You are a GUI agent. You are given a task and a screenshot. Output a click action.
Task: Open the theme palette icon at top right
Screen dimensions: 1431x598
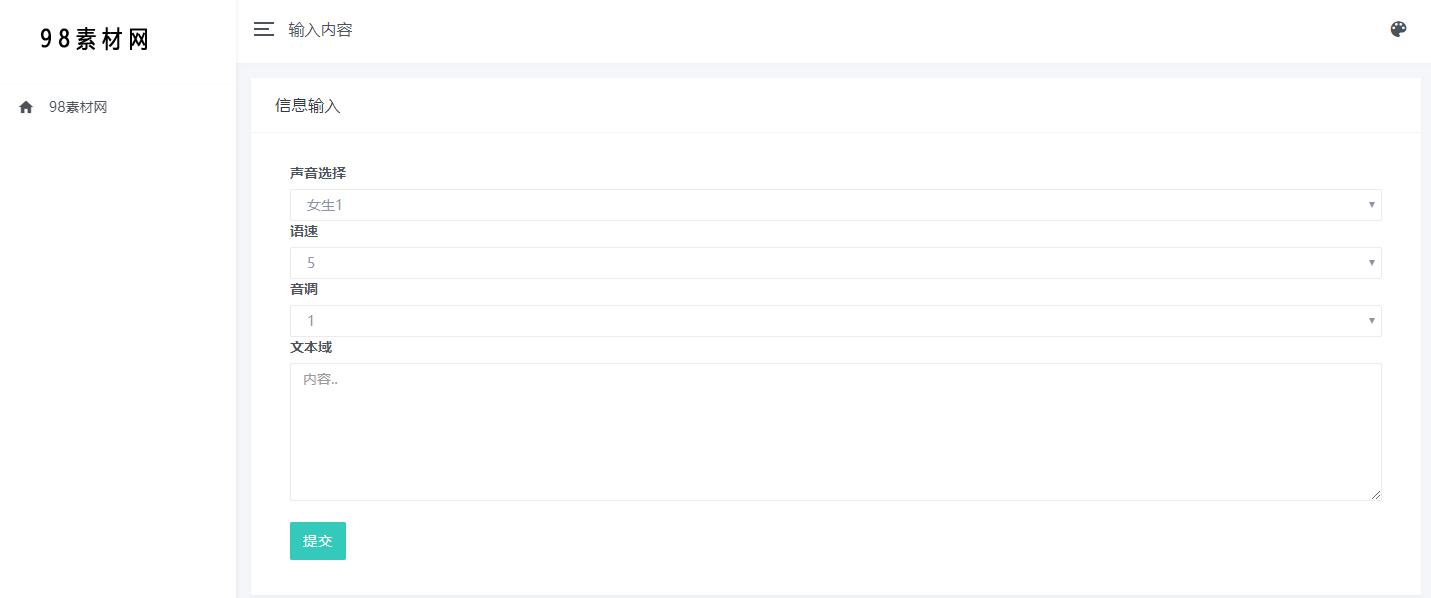[1397, 29]
